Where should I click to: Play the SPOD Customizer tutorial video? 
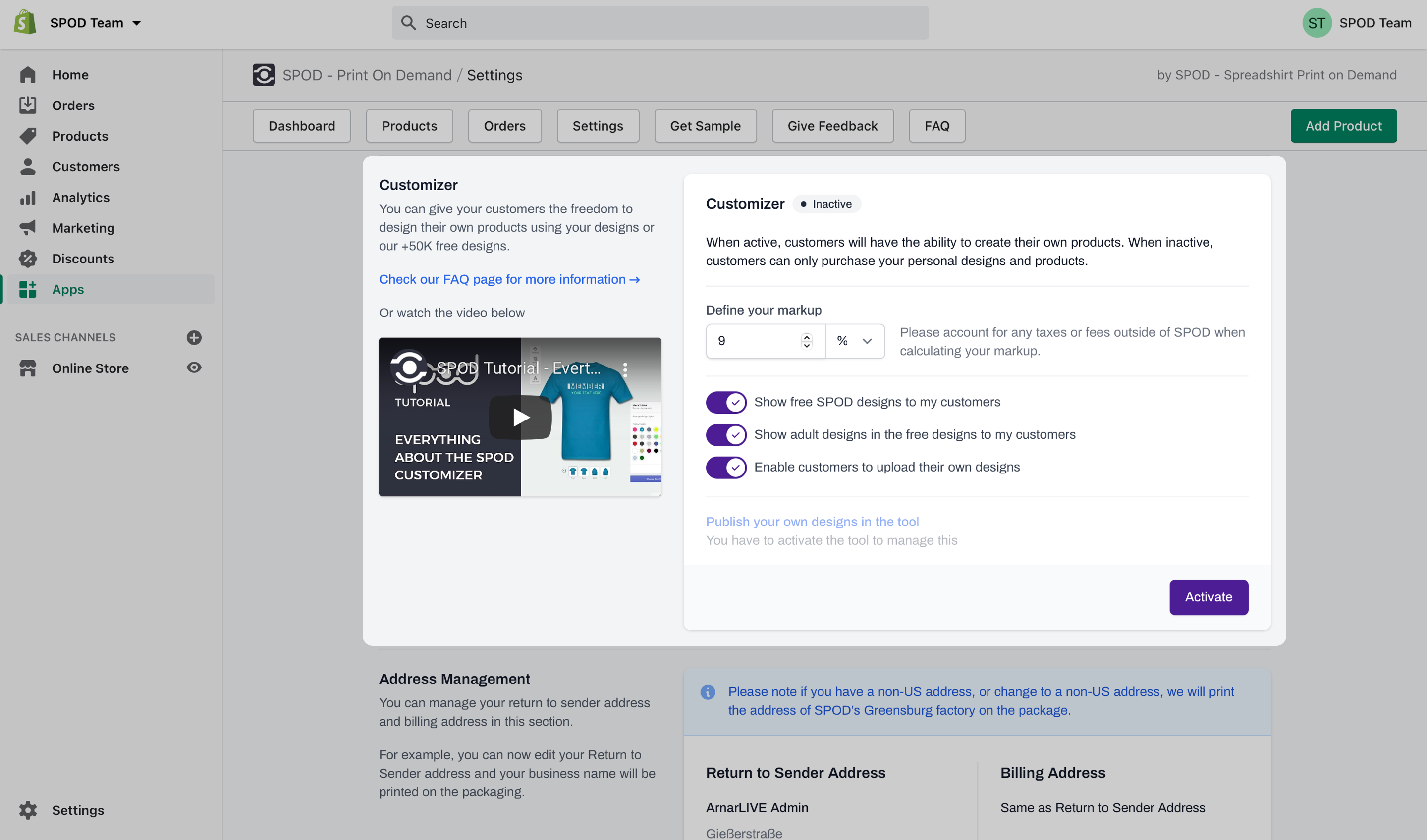520,417
